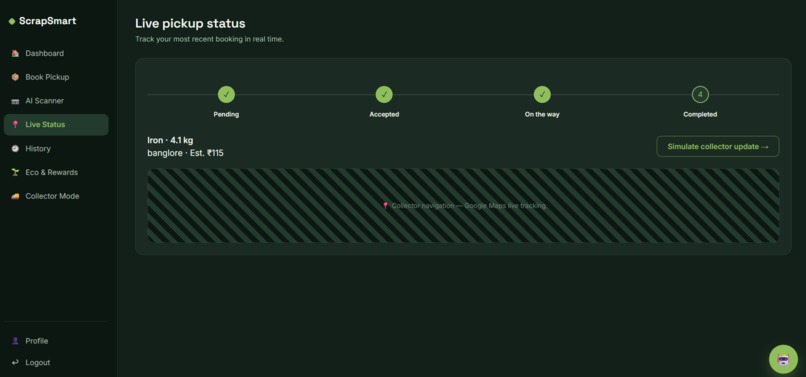Click the ScrapSmart brand name
This screenshot has height=377, width=806.
point(47,21)
